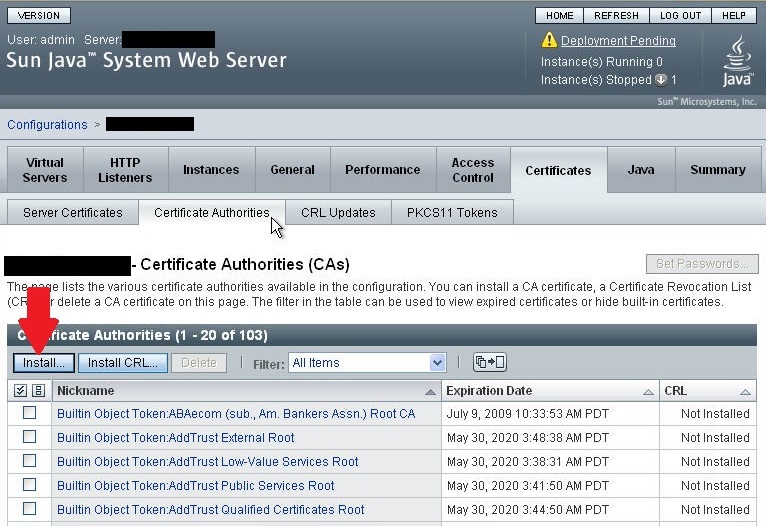Open the Filter dropdown showing All Items
Image resolution: width=766 pixels, height=526 pixels.
click(x=367, y=363)
